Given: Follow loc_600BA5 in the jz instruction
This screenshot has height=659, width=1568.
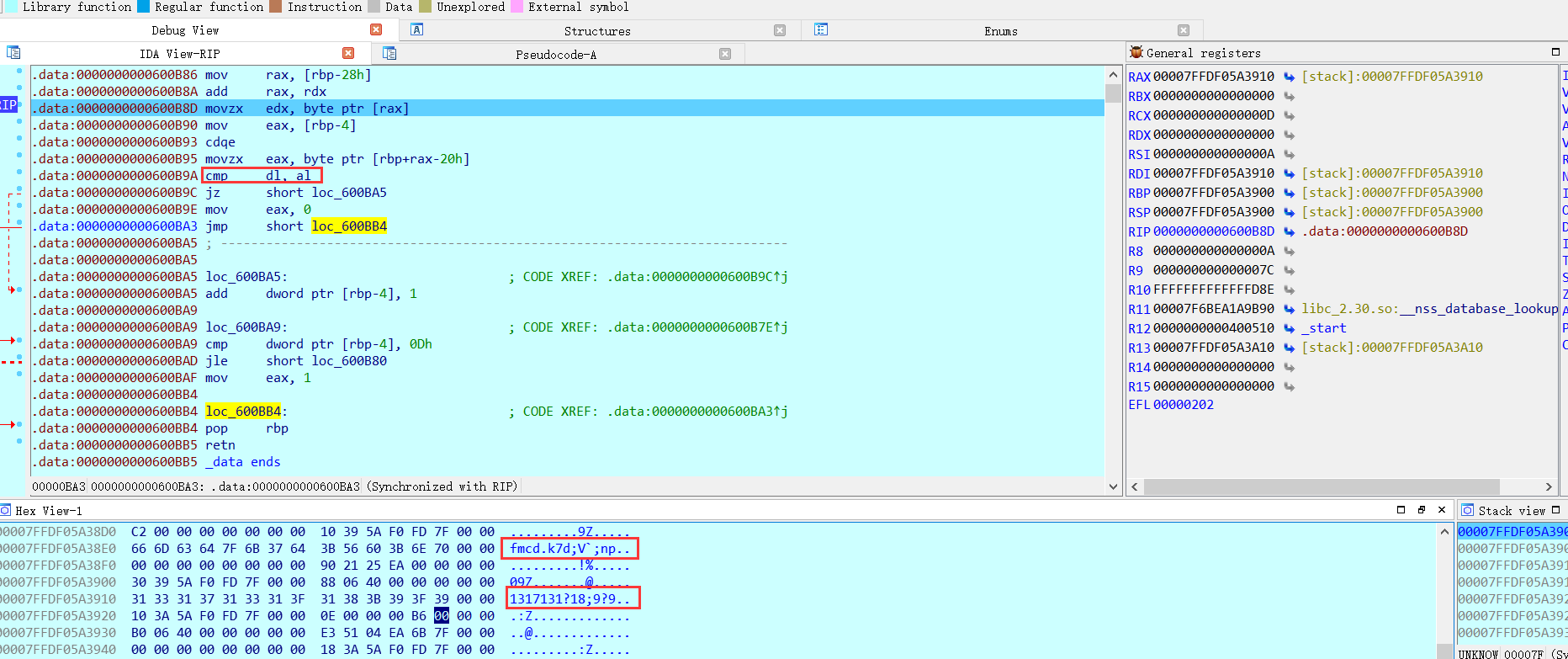Looking at the screenshot, I should point(349,193).
